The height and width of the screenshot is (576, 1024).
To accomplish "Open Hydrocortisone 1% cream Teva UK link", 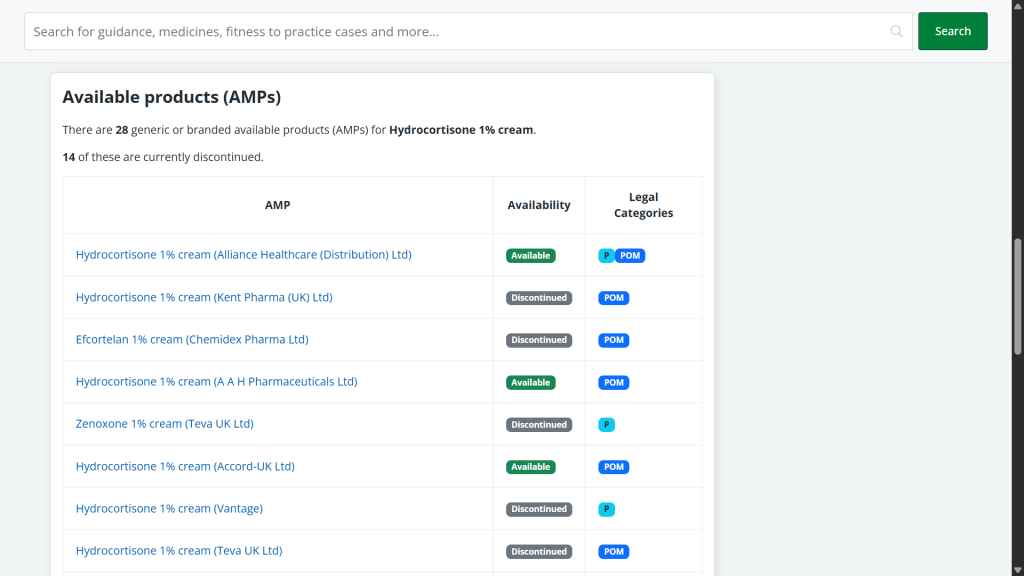I will pos(179,551).
